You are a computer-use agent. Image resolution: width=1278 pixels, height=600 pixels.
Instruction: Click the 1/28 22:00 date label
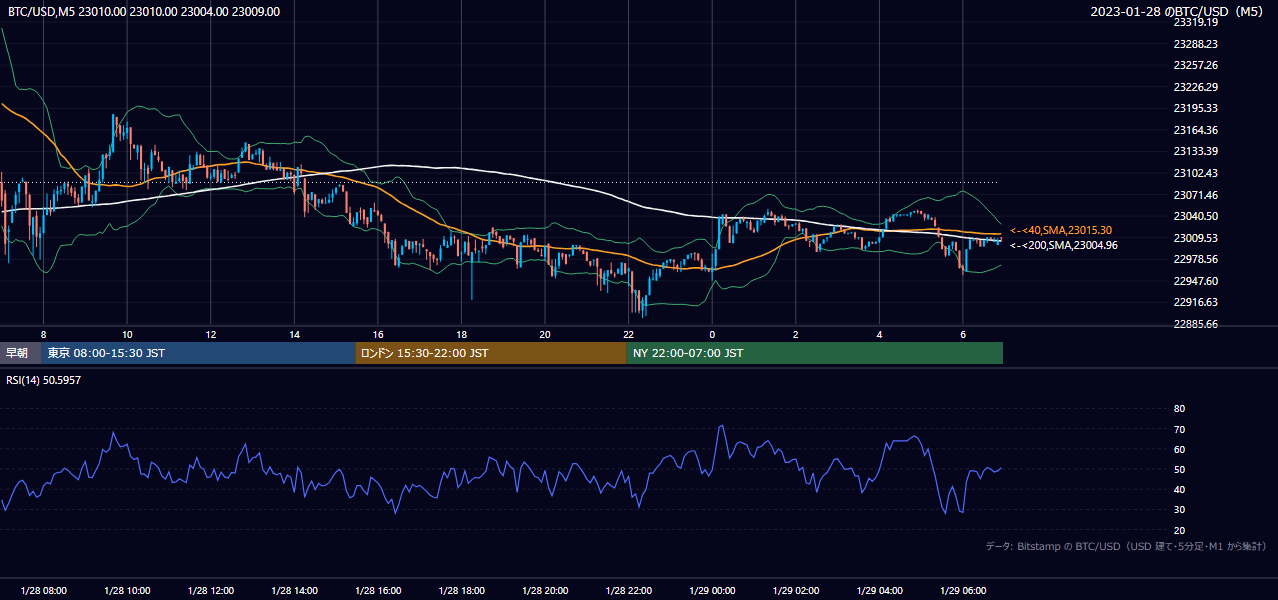tap(628, 591)
